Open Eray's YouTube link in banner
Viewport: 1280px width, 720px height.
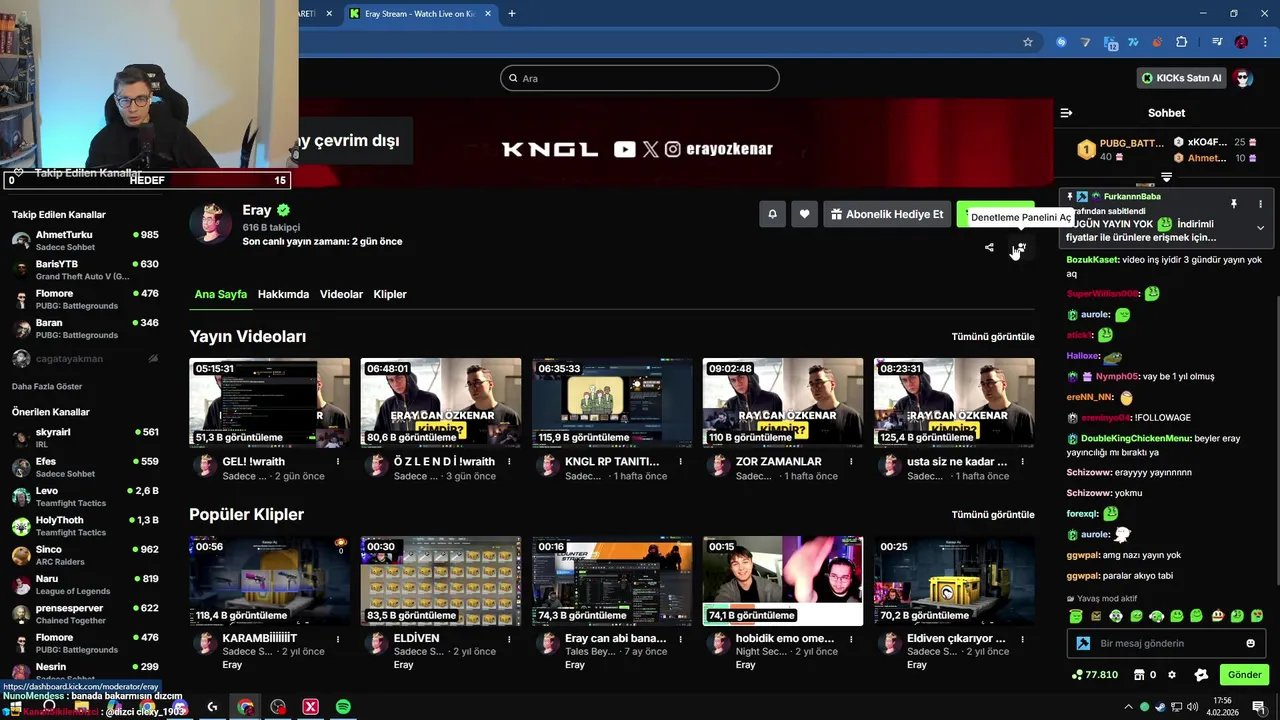click(625, 149)
